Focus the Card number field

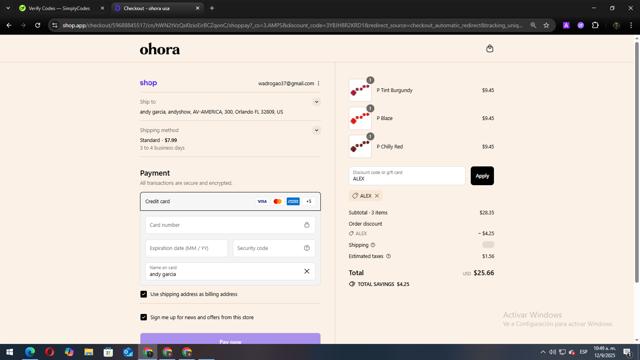230,225
